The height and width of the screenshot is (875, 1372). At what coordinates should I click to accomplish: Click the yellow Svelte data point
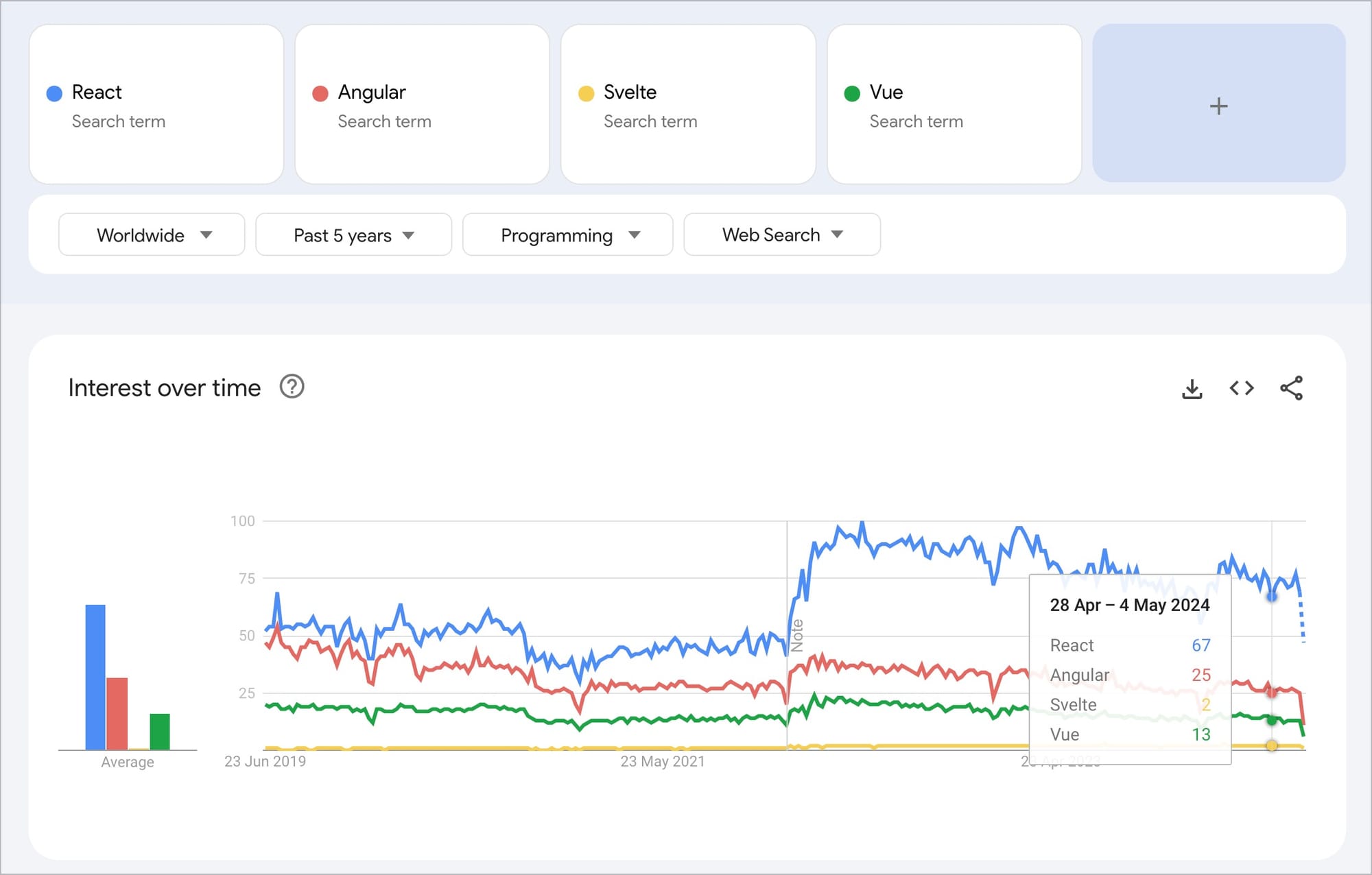[1271, 745]
